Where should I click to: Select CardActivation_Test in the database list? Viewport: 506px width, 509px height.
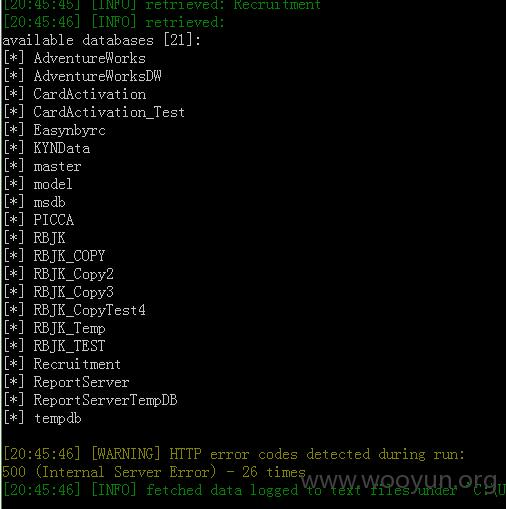tap(109, 112)
